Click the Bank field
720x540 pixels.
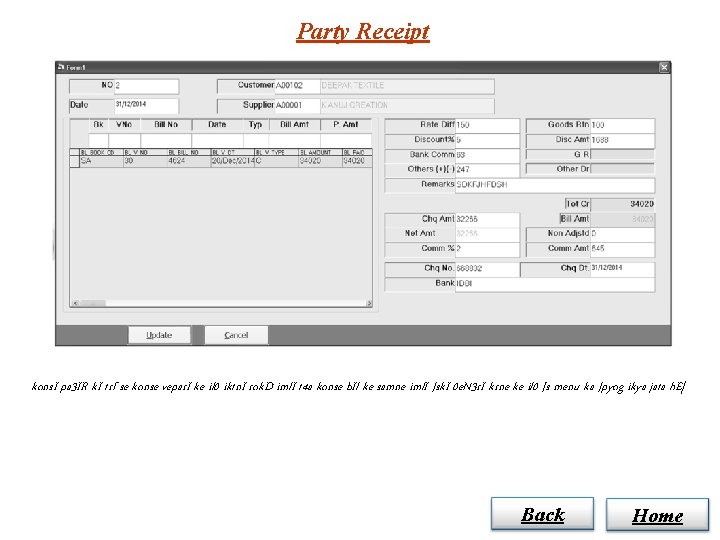[555, 284]
